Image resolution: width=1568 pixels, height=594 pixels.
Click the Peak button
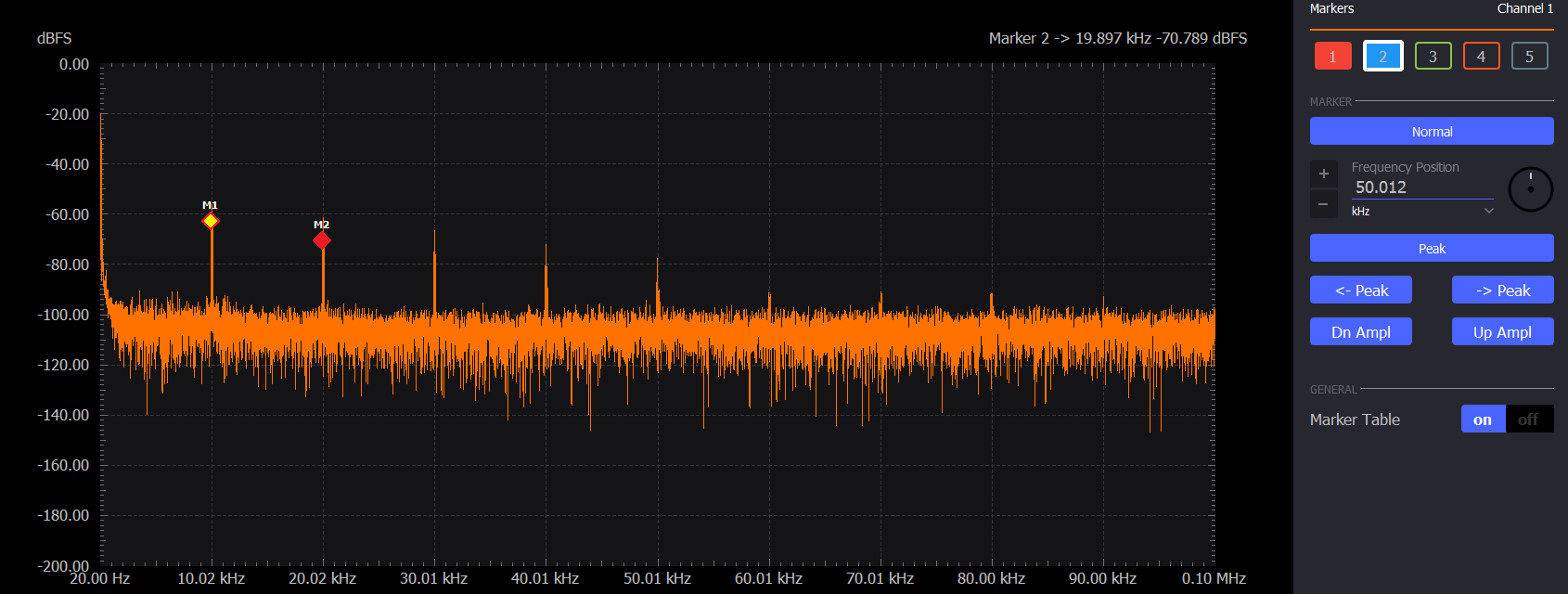[x=1432, y=248]
